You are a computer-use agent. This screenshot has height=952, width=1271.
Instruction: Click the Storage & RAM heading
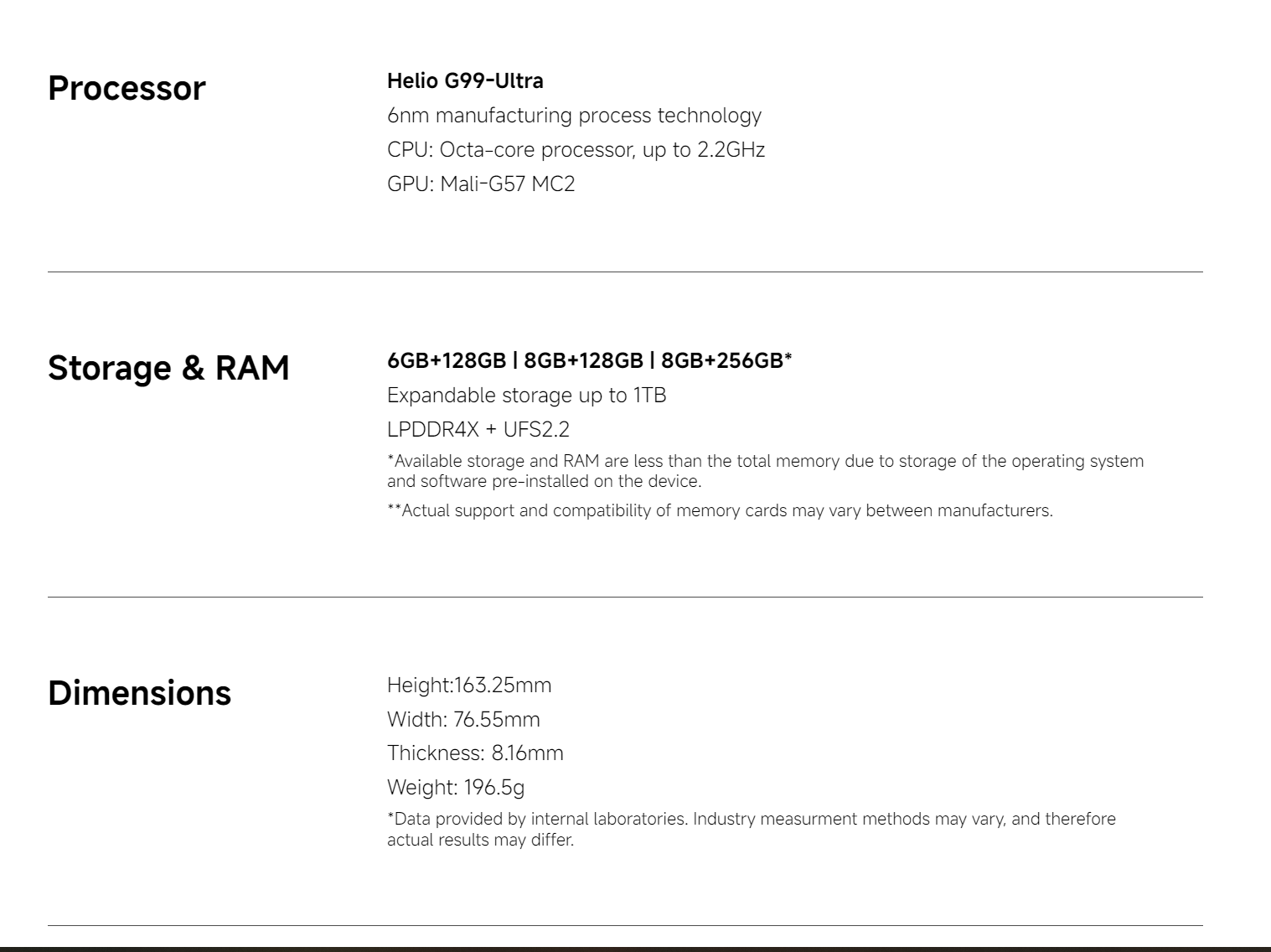point(168,369)
